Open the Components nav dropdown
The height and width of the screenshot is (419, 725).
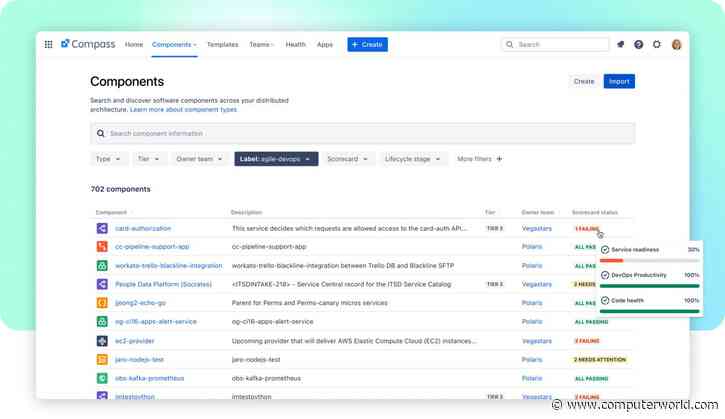click(x=174, y=45)
